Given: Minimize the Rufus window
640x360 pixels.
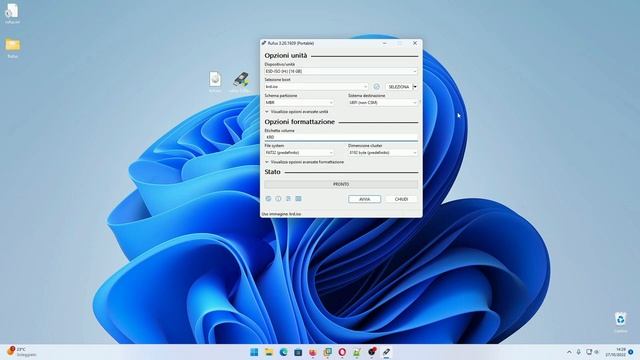Looking at the screenshot, I should tap(384, 43).
